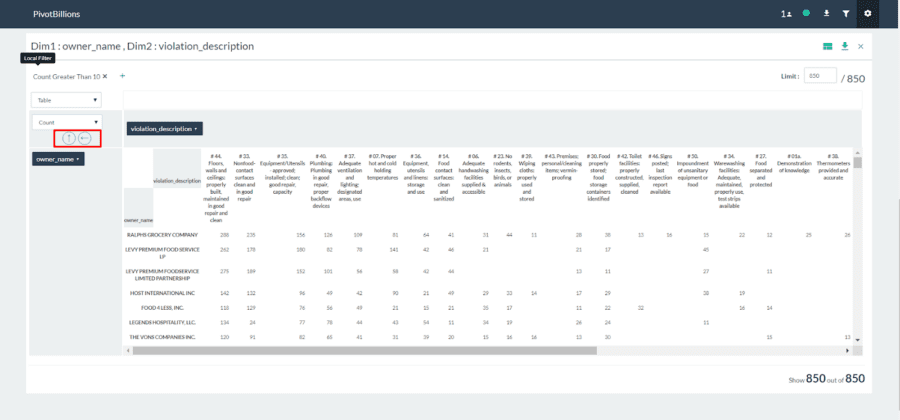Click value 134 in Legends Hospitality row
The width and height of the screenshot is (900, 420).
[x=224, y=322]
